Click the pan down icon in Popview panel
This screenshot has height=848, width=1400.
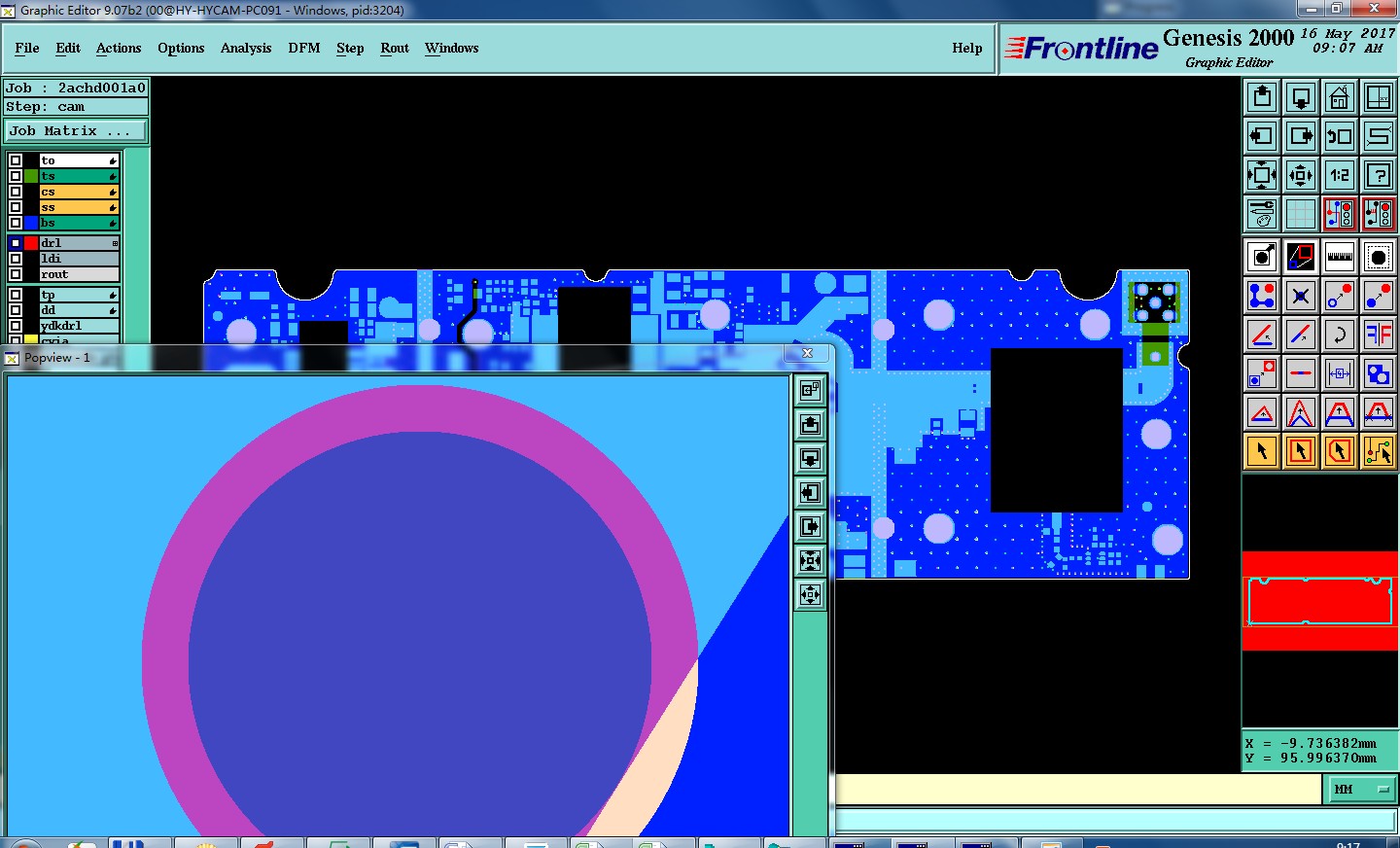[810, 458]
